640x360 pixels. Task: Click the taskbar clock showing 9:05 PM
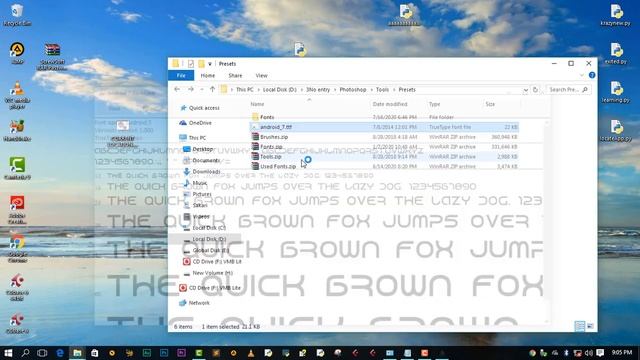(x=622, y=352)
